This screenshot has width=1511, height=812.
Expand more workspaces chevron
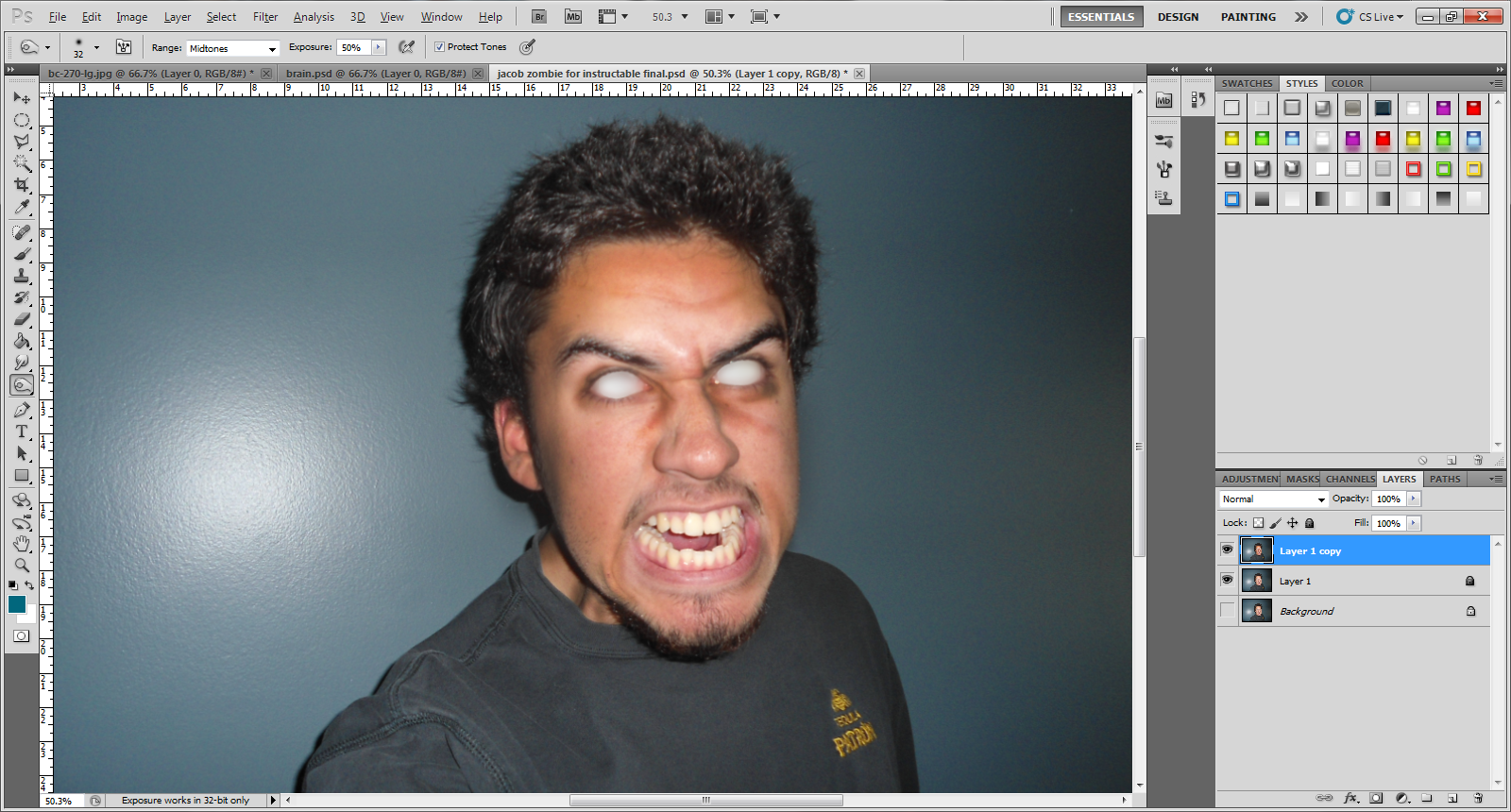coord(1301,16)
